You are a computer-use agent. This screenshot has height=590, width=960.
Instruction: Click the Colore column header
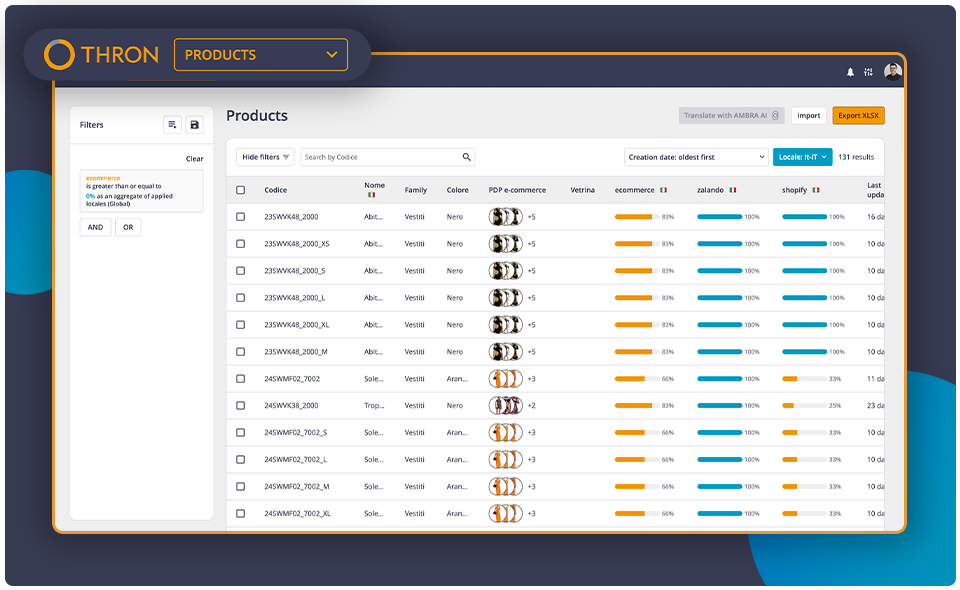(x=457, y=190)
